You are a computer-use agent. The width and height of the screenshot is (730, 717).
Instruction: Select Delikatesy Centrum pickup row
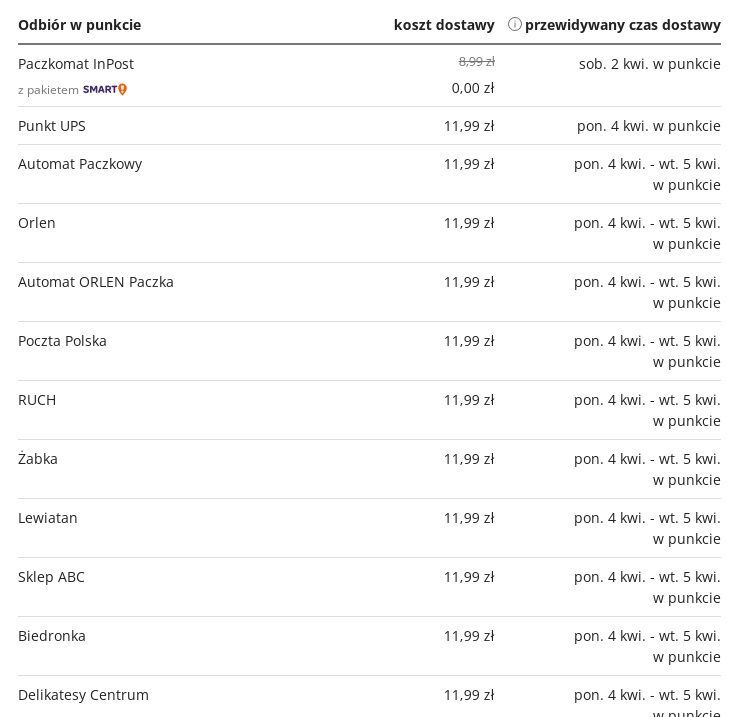pos(83,695)
